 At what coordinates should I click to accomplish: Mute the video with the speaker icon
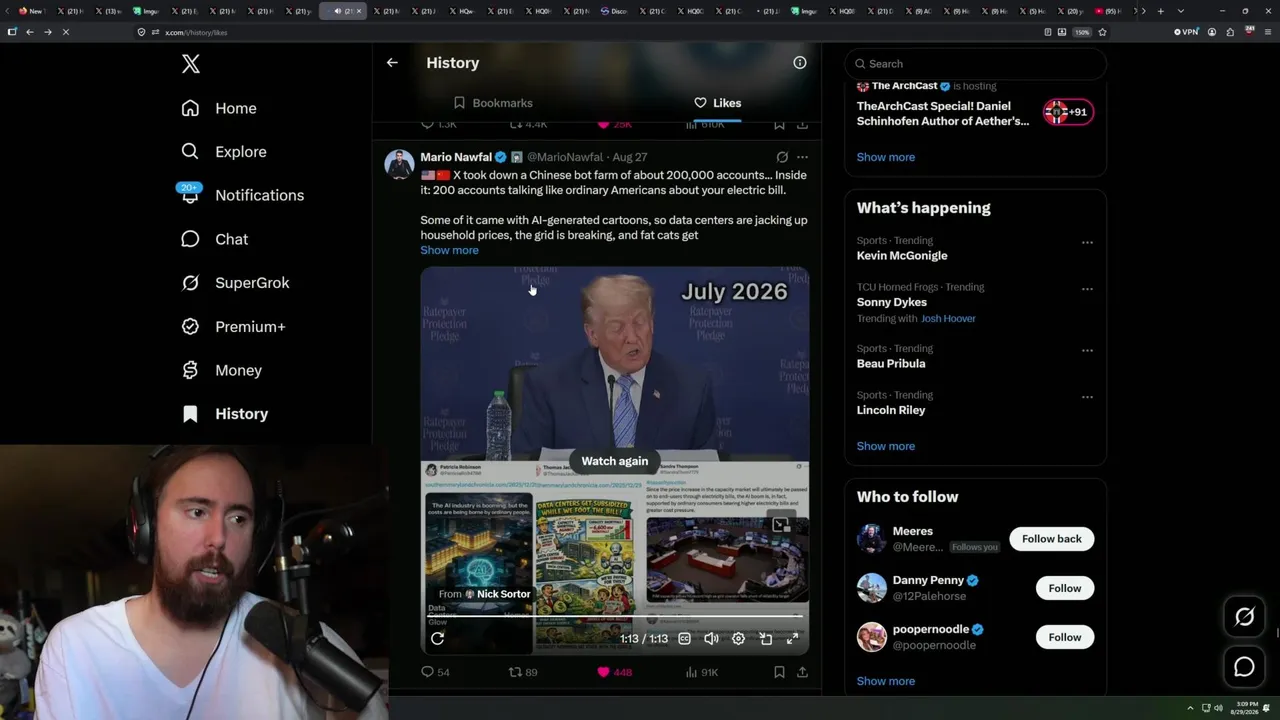coord(711,638)
